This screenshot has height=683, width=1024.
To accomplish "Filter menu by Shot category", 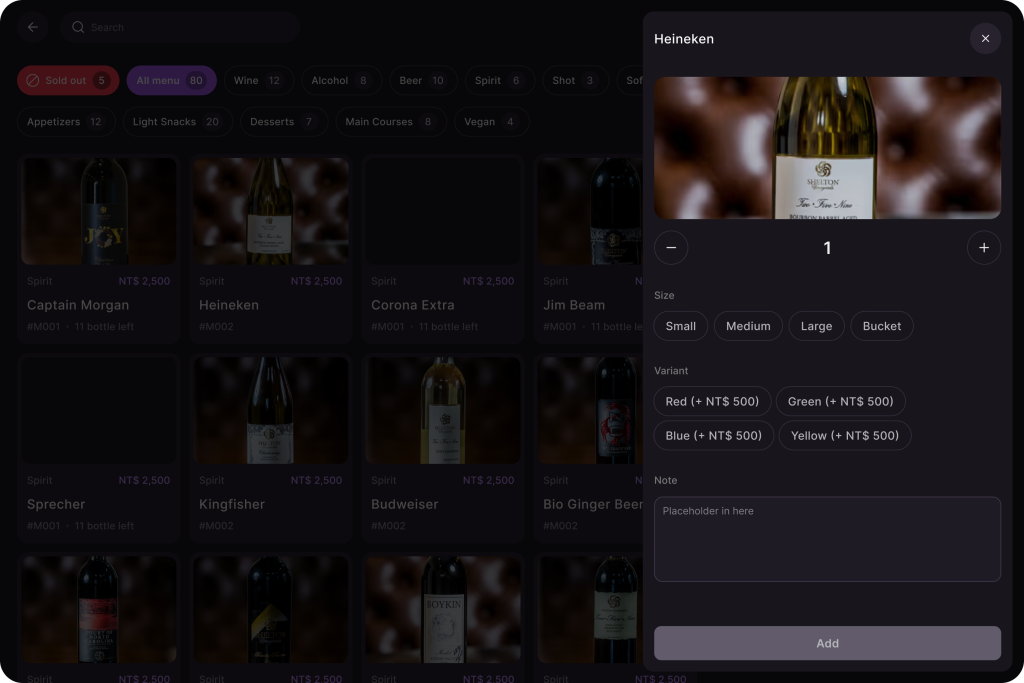I will click(575, 80).
